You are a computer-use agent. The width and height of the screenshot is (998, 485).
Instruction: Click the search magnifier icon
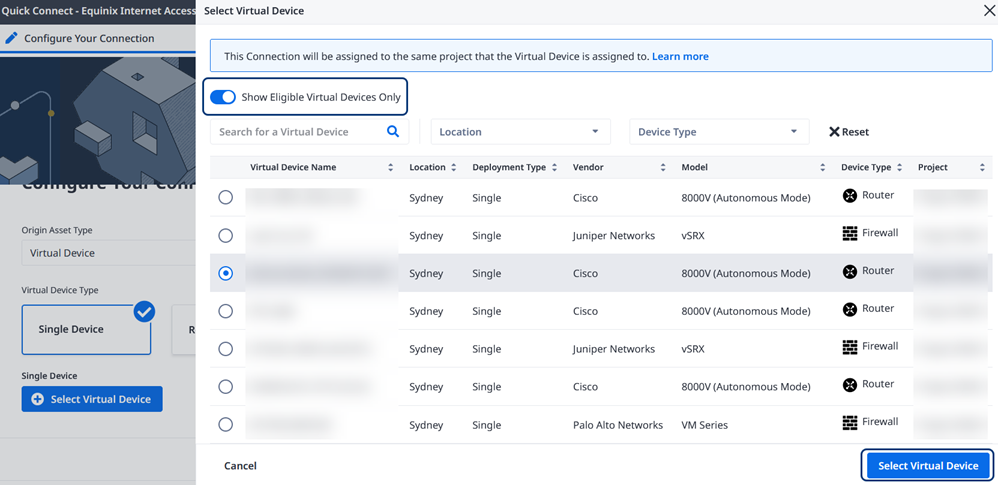coord(393,131)
